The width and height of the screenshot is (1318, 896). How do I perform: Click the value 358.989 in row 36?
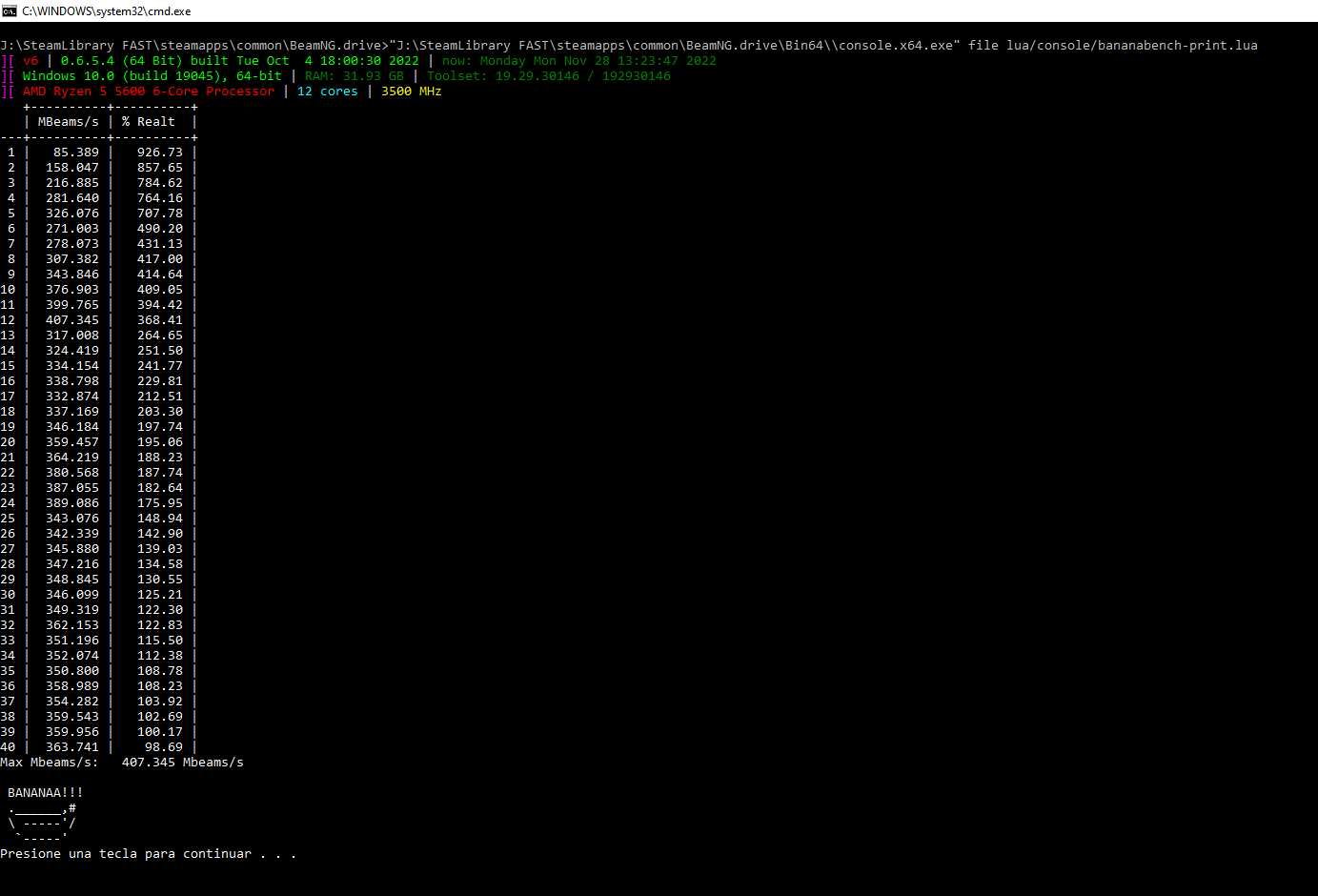tap(72, 686)
